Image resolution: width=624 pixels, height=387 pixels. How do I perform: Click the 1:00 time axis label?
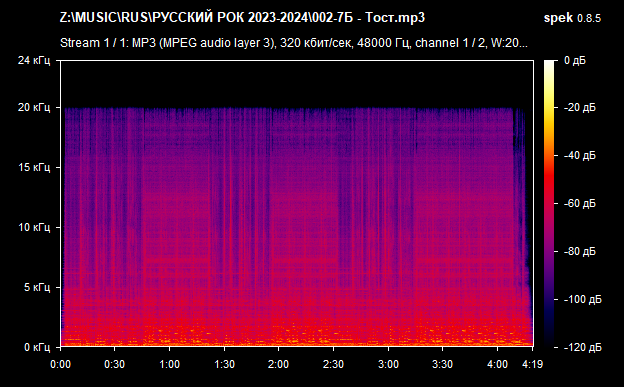170,364
